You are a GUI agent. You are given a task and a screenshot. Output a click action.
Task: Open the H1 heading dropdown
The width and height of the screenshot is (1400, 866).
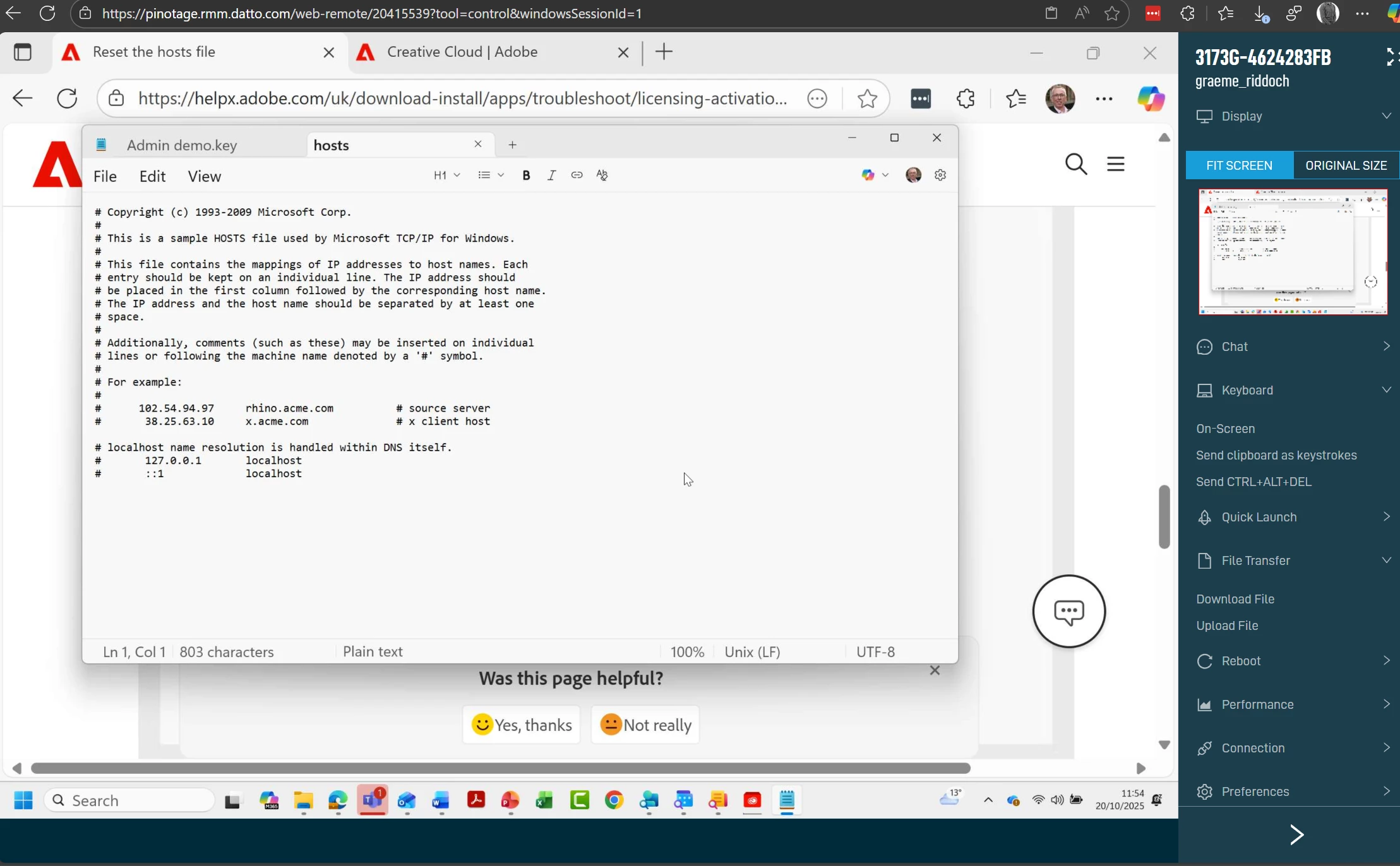[446, 175]
